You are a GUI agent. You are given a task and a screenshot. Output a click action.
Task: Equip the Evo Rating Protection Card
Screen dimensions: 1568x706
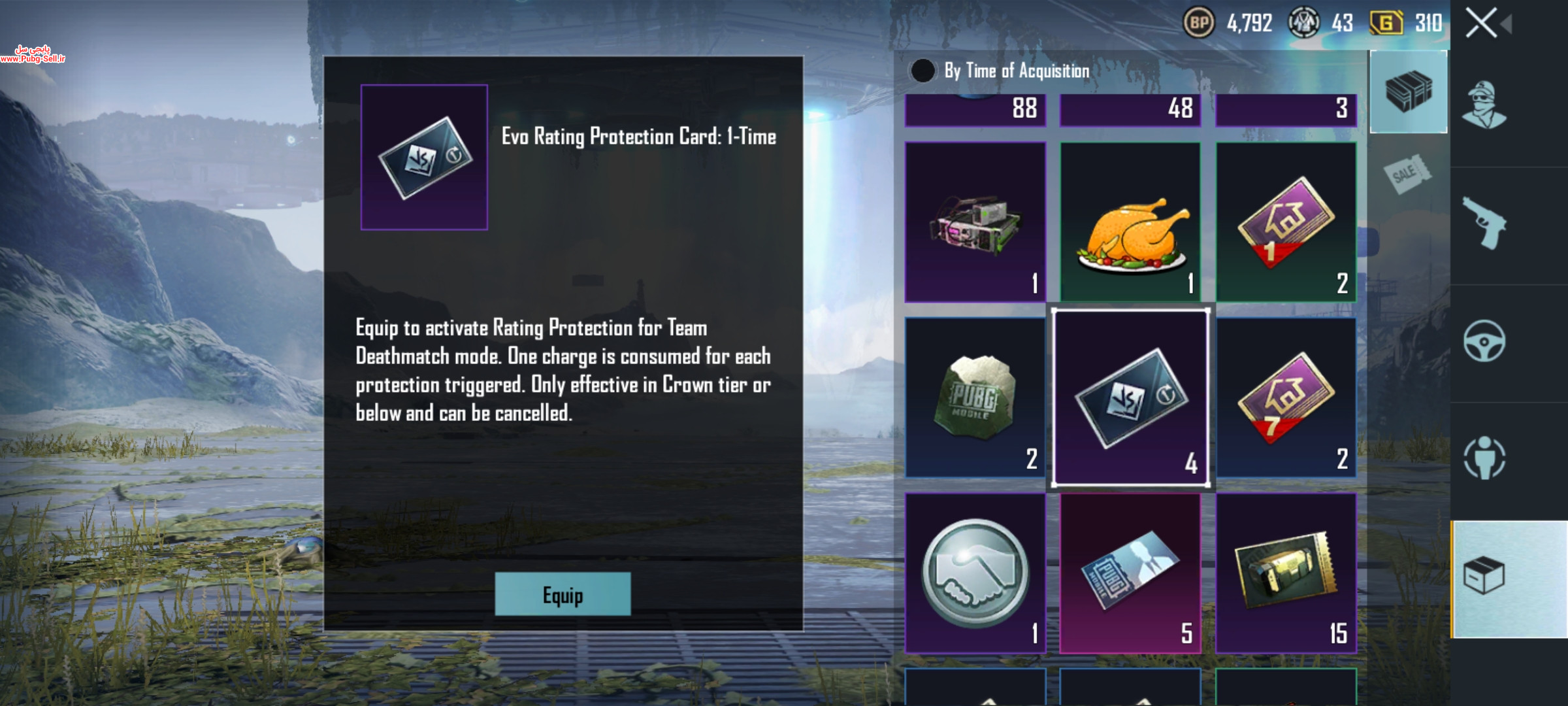563,594
